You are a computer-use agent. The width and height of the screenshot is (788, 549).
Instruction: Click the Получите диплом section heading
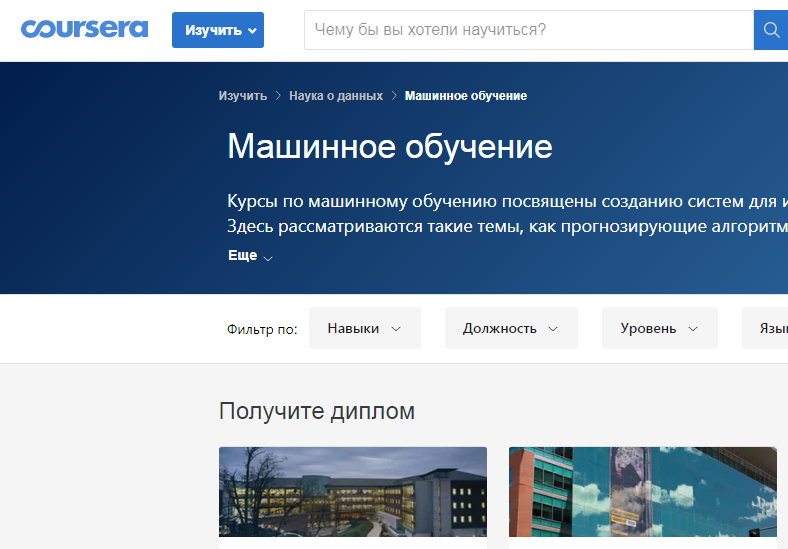tap(317, 411)
